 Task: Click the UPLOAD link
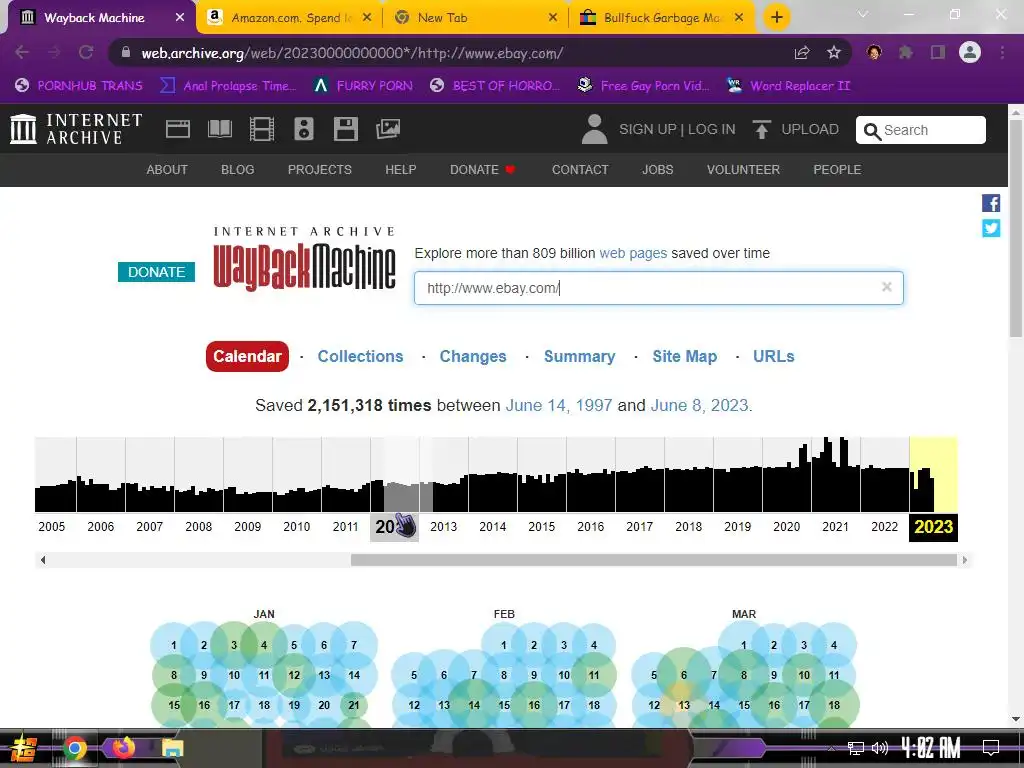tap(810, 129)
